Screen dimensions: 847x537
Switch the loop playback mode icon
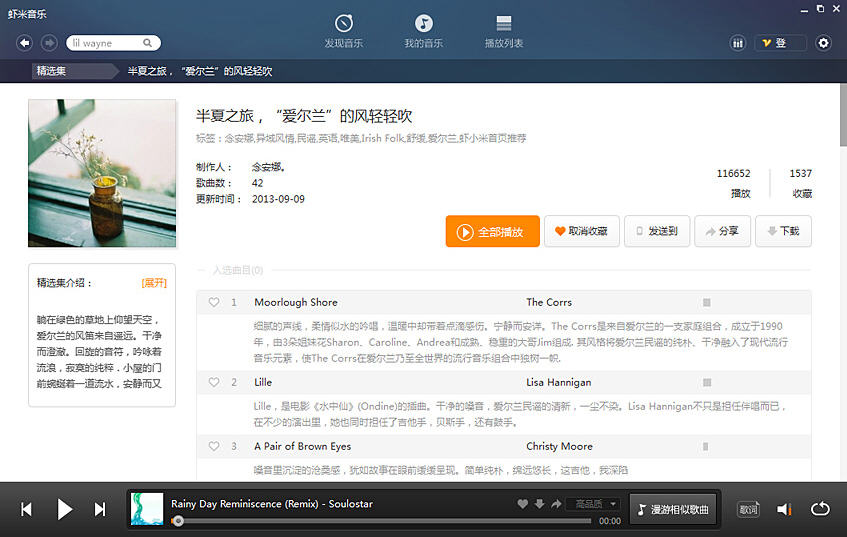(x=820, y=509)
